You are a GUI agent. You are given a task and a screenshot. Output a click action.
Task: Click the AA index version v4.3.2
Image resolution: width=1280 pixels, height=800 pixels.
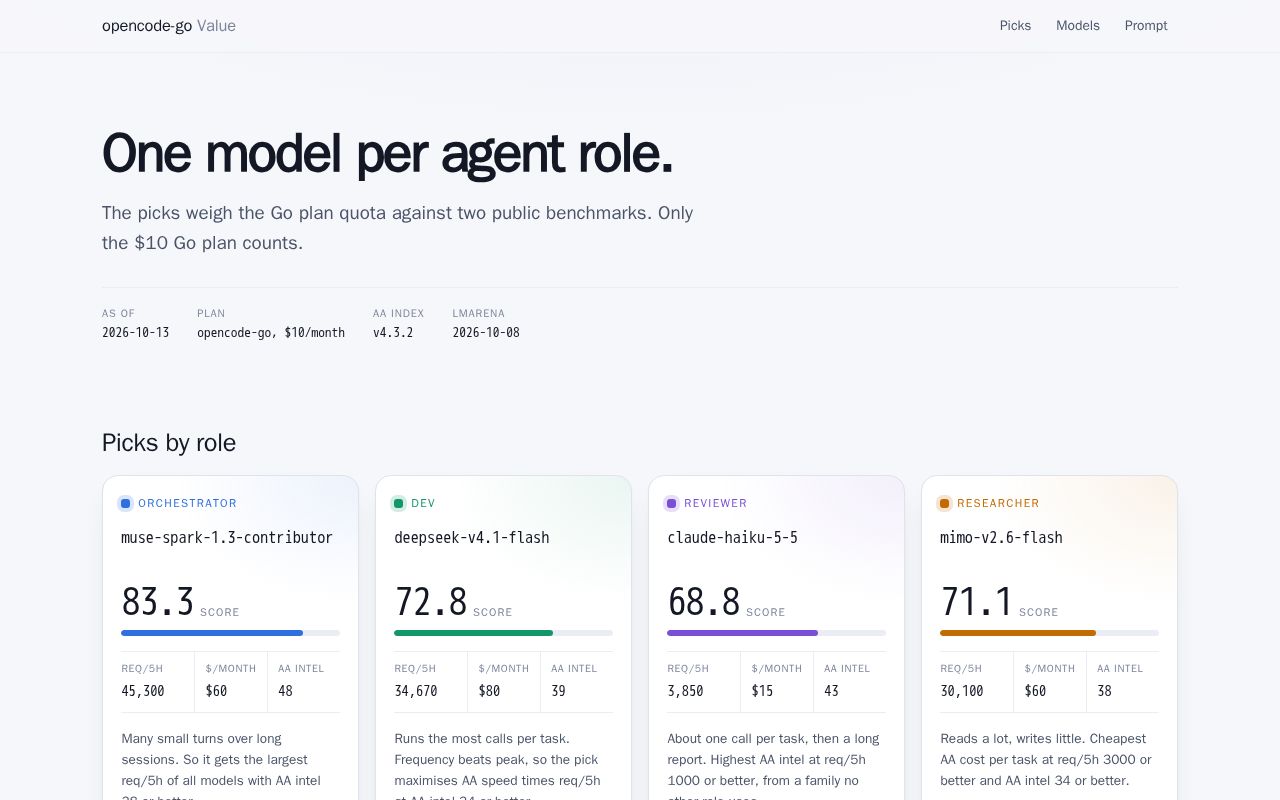point(393,332)
